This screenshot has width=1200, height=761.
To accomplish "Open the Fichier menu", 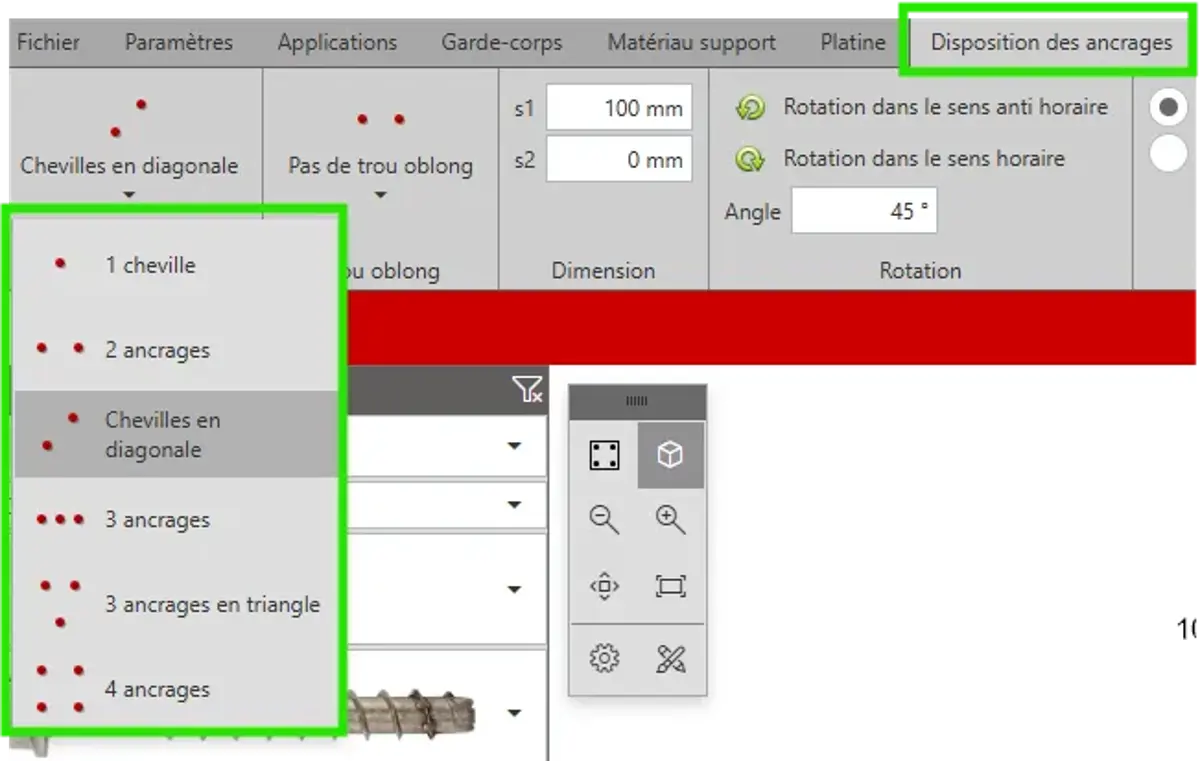I will click(48, 42).
